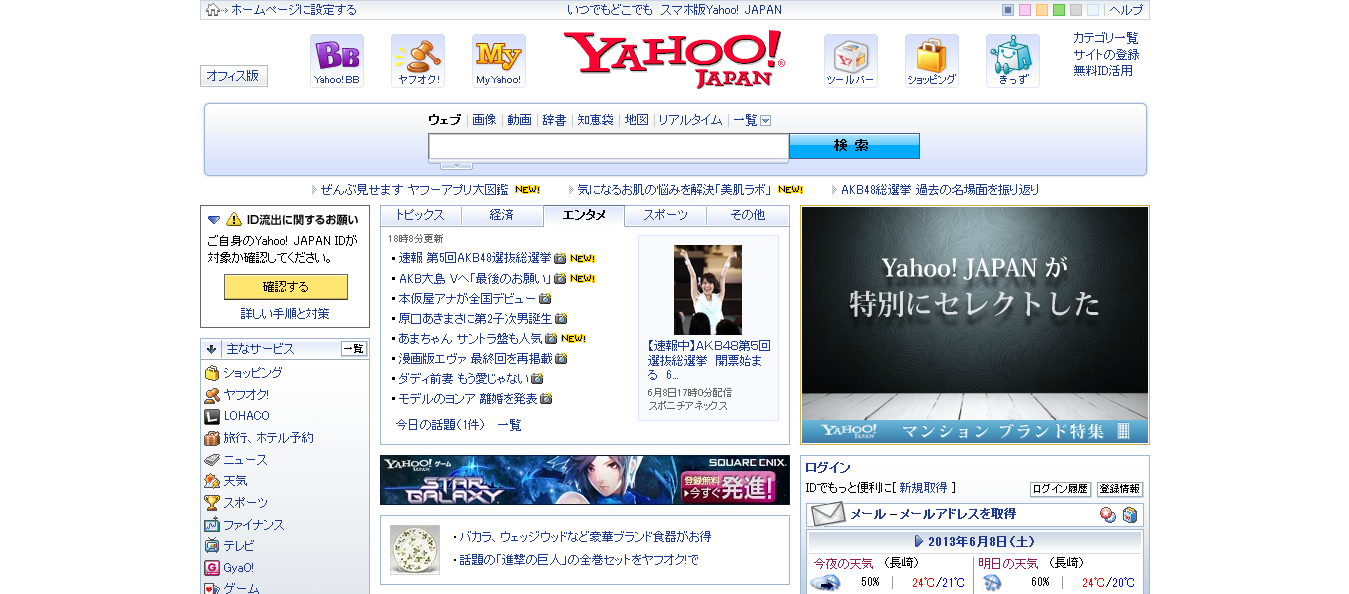Open the ヤフオク! auction gavel icon

pyautogui.click(x=418, y=61)
